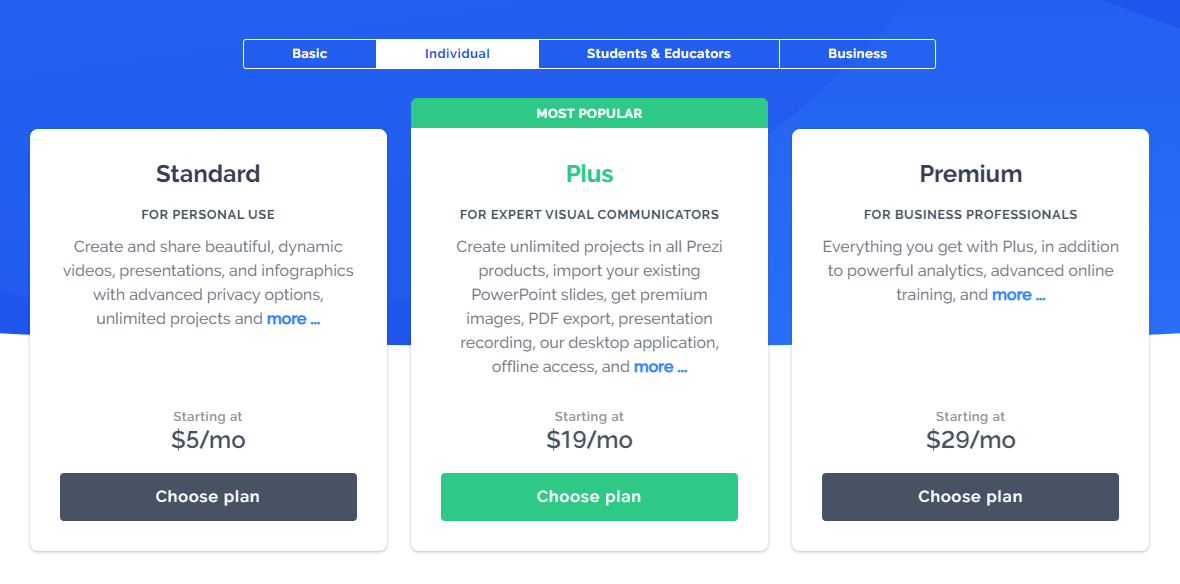Click the "For Business Professionals" subtitle
The width and height of the screenshot is (1180, 584).
(970, 214)
